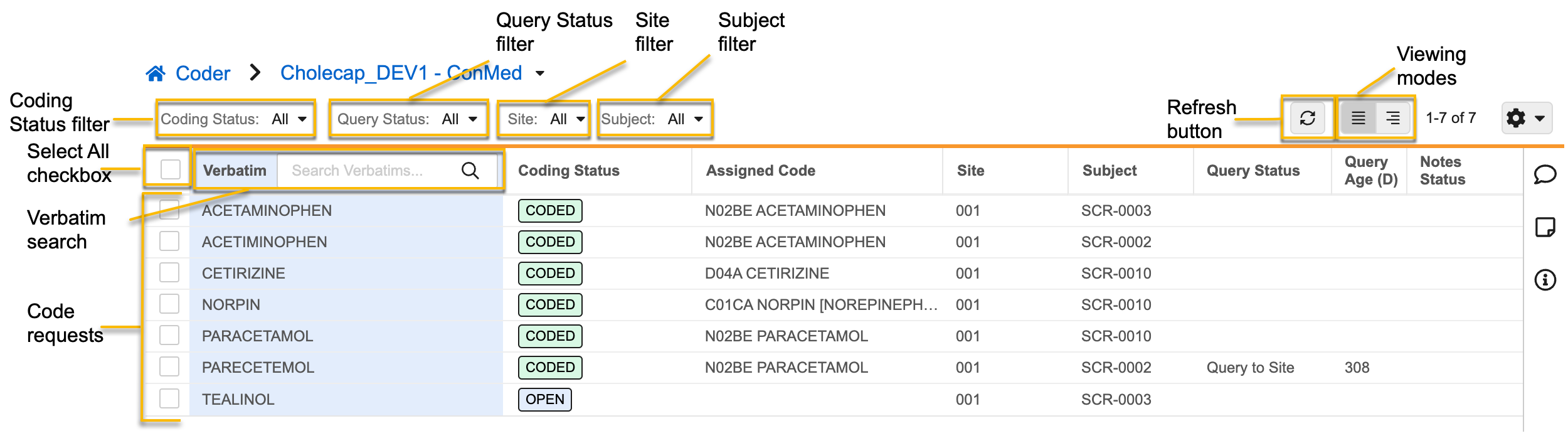Viewport: 1568px width, 448px height.
Task: Click the Refresh button icon
Action: tap(1307, 118)
